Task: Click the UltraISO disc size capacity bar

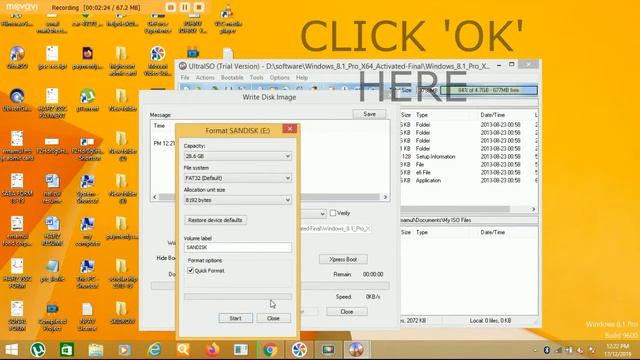Action: pyautogui.click(x=489, y=90)
